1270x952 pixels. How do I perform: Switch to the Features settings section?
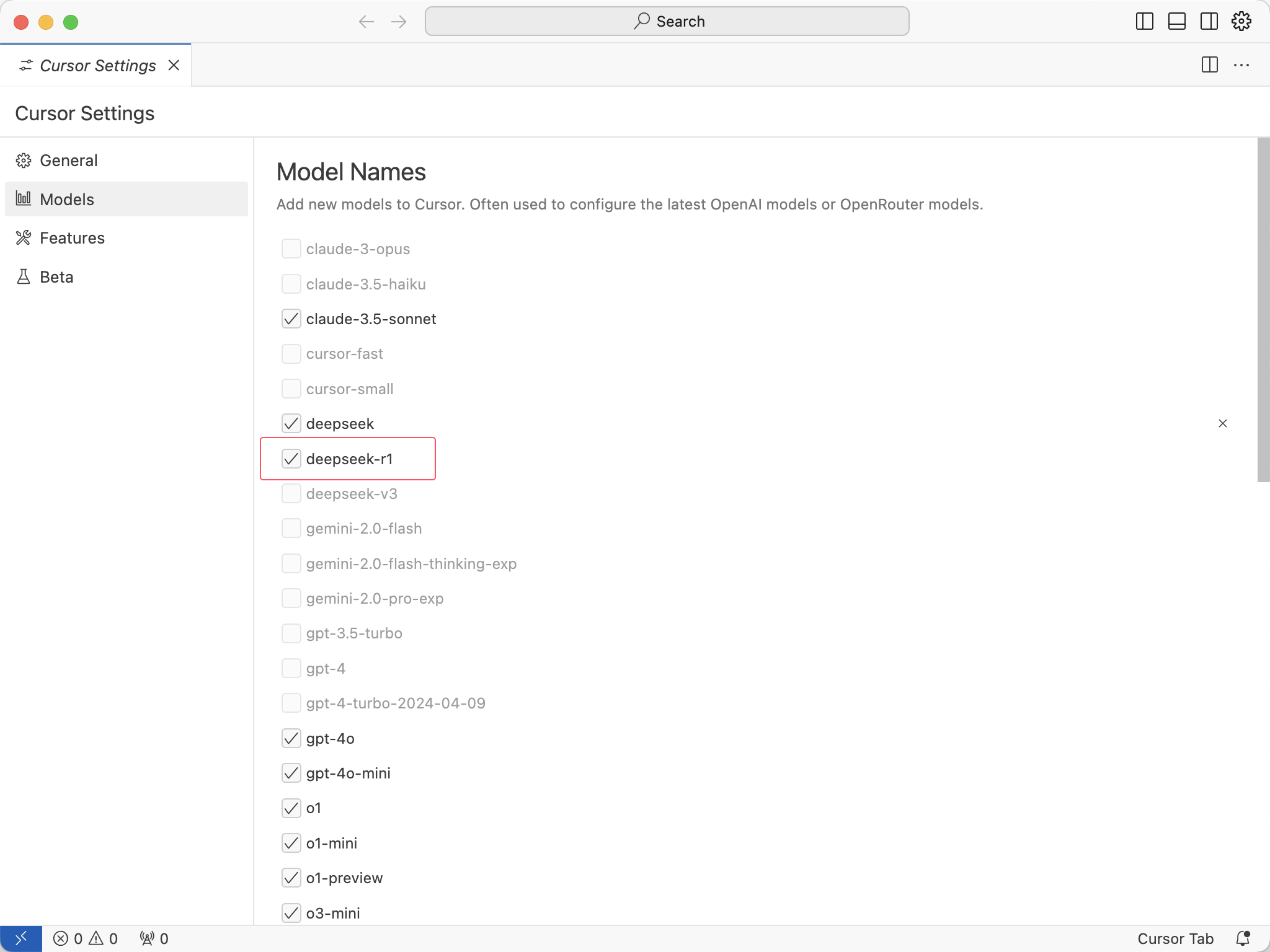(72, 238)
